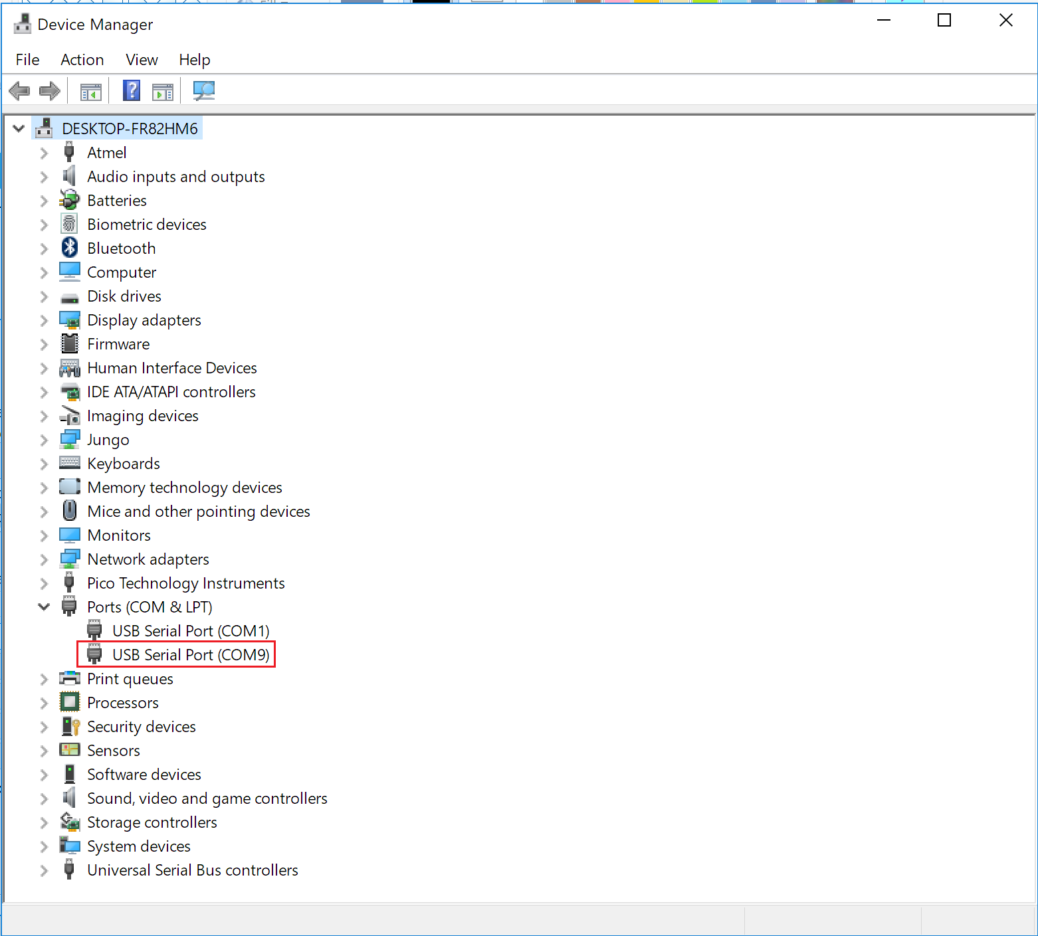The image size is (1038, 936).
Task: Expand Sound, video and game controllers
Action: pyautogui.click(x=44, y=798)
